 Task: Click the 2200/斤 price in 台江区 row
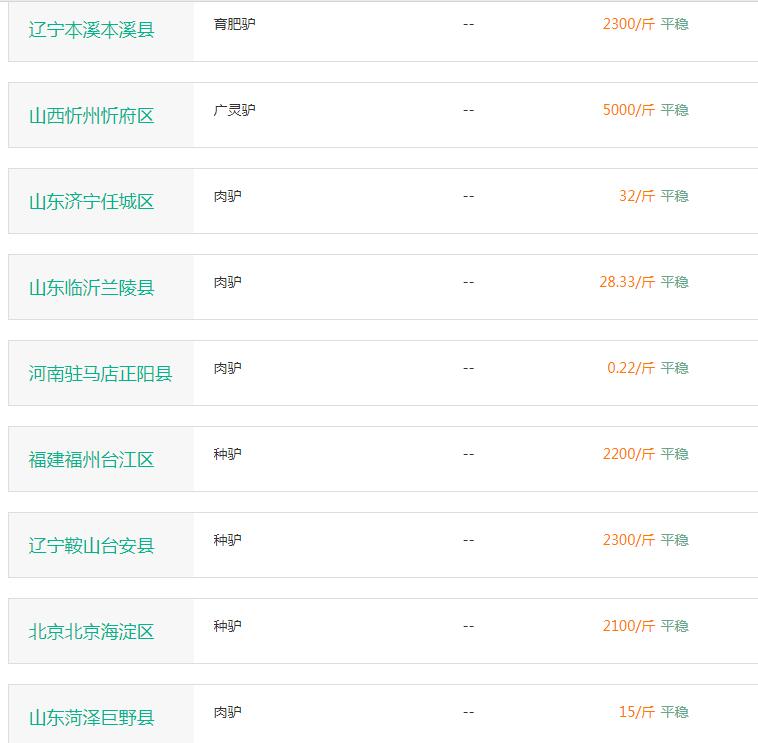[x=628, y=454]
